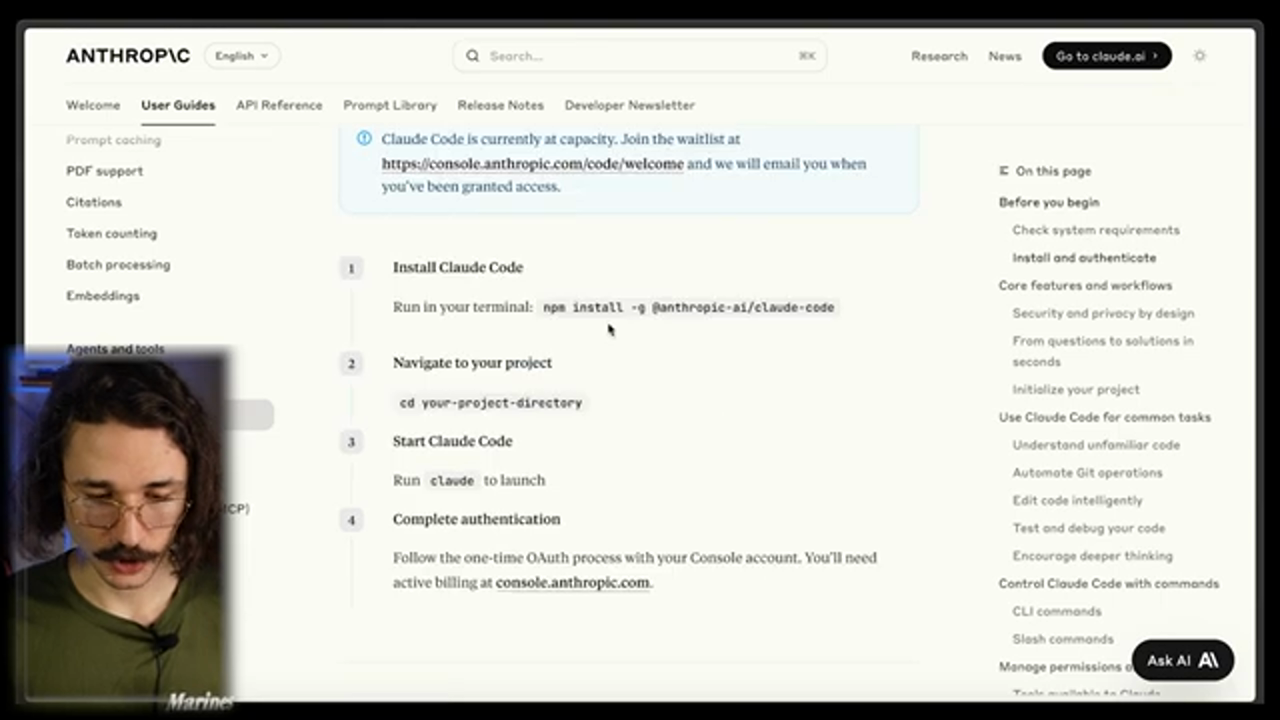Open Token counting sidebar page
Viewport: 1280px width, 720px height.
(112, 233)
